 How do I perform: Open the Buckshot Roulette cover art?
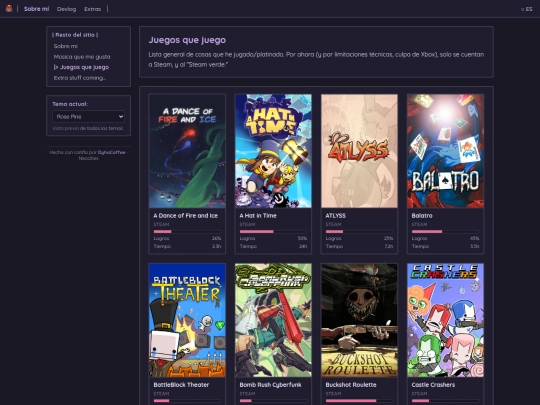(359, 320)
